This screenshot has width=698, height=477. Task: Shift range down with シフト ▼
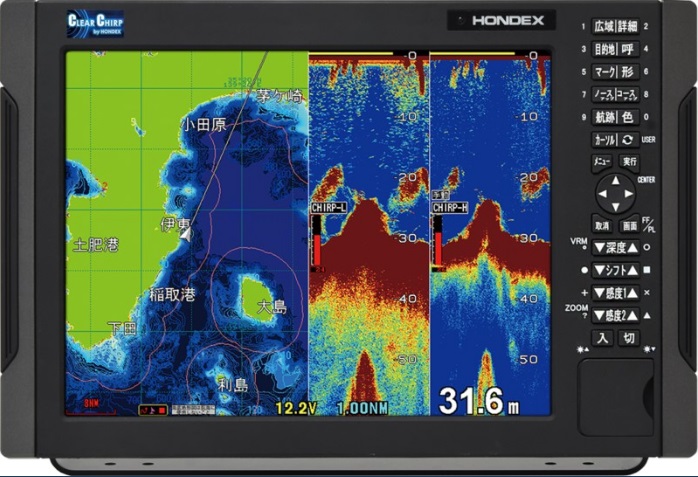click(x=600, y=270)
